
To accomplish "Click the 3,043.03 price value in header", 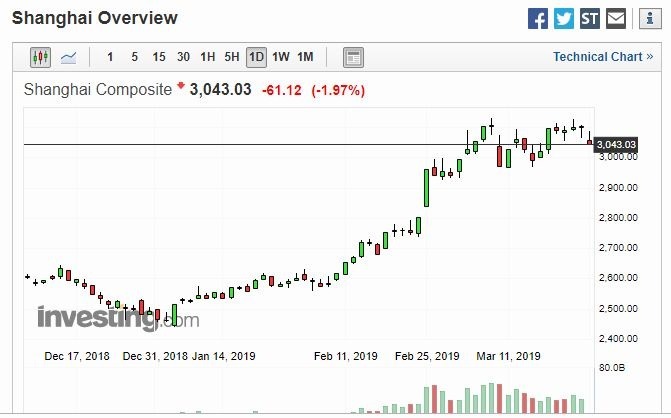I will (220, 89).
